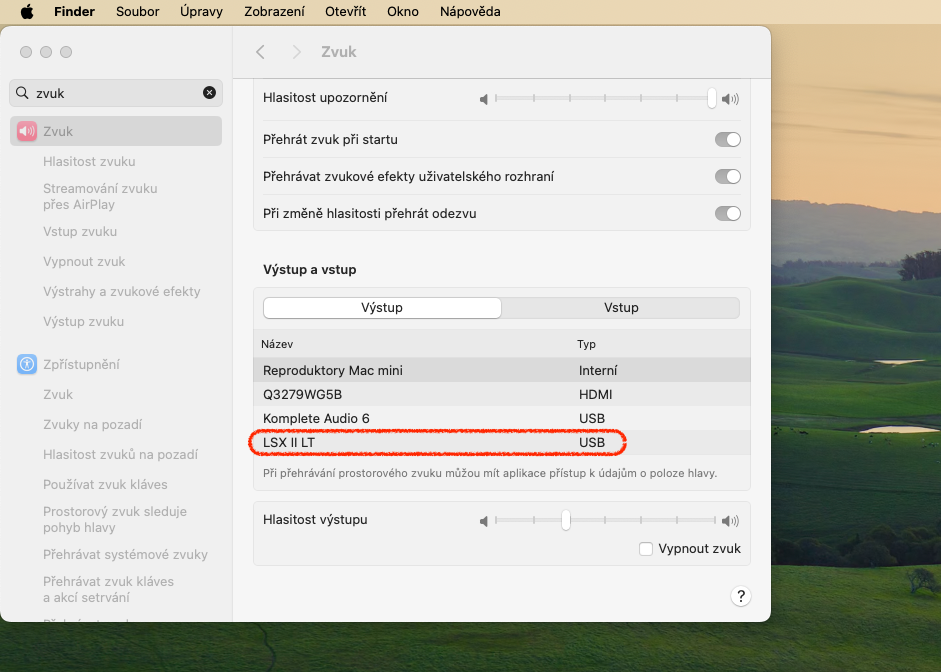Select Zvuk under Zpřístupnění in sidebar
941x672 pixels.
coord(58,394)
